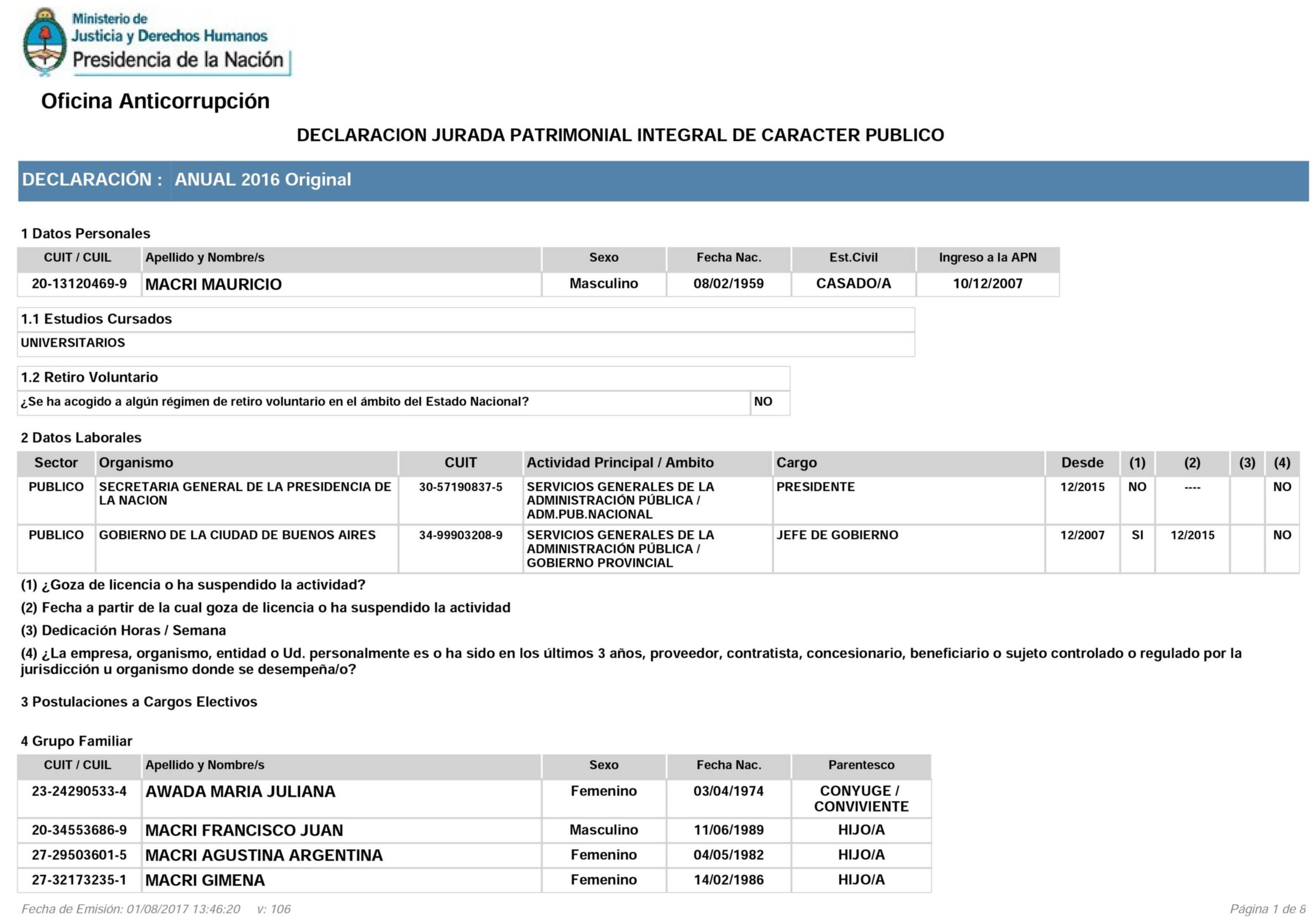Click 'Desde' value 12/2007
This screenshot has width=1316, height=920.
click(x=1082, y=535)
